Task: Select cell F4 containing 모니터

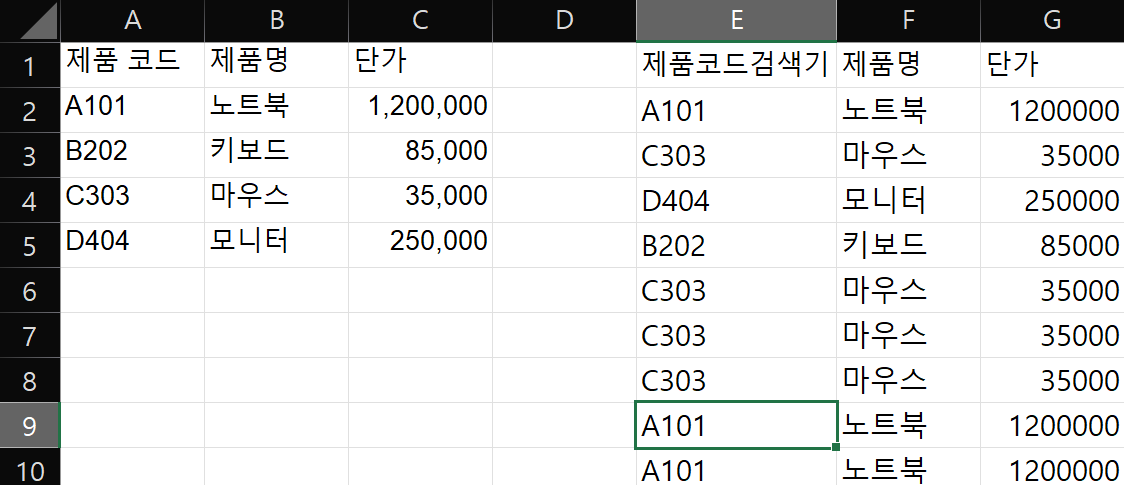Action: coord(908,201)
